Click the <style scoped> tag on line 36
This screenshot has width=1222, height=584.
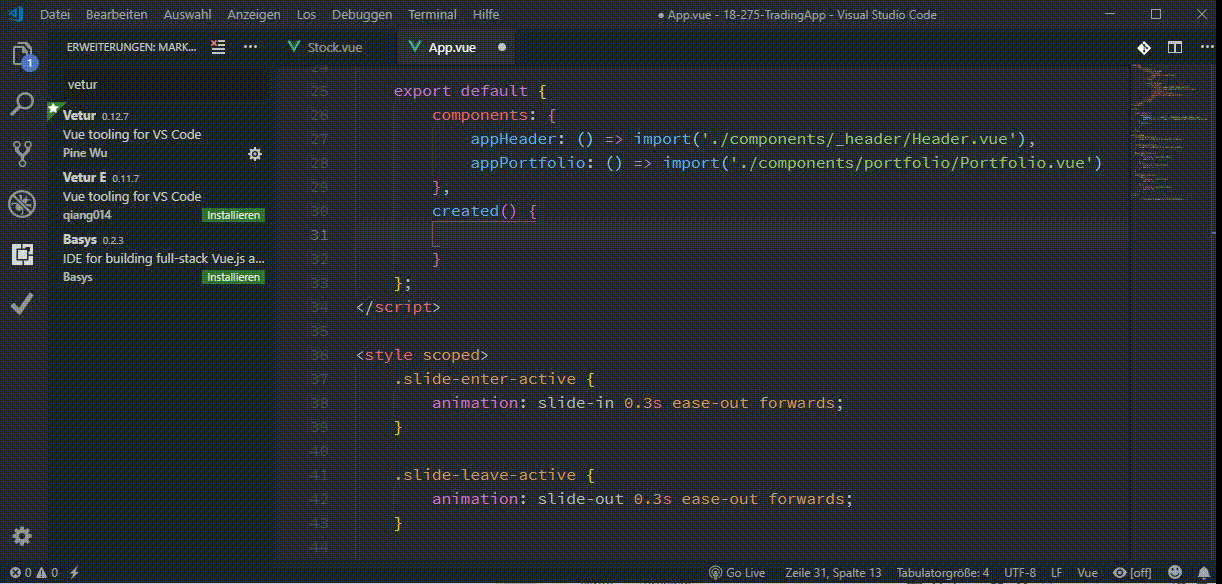(x=421, y=355)
